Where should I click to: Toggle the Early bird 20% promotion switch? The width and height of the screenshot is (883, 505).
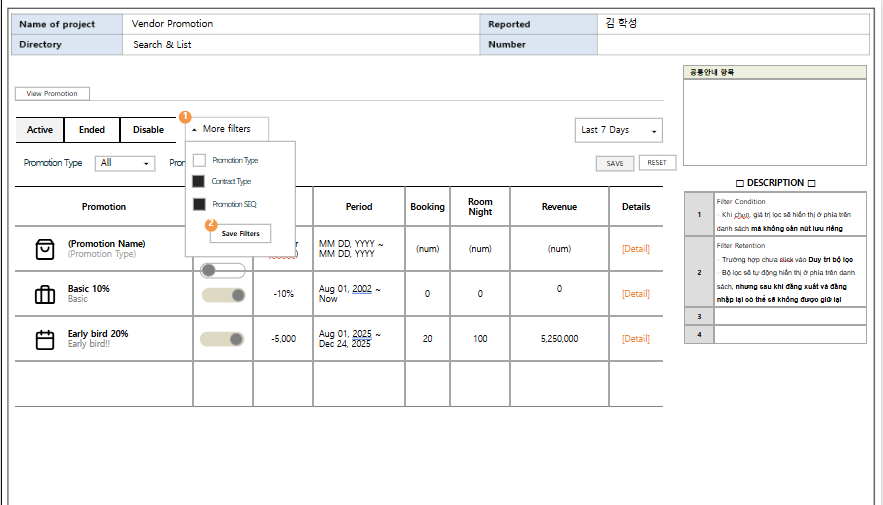point(224,339)
